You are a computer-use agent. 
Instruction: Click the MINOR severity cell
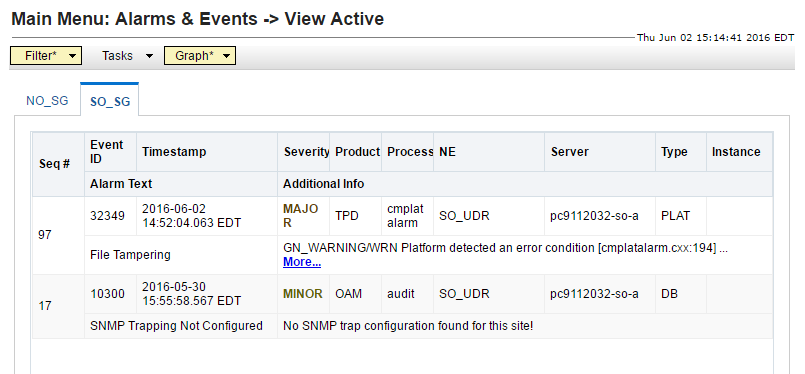click(x=303, y=294)
